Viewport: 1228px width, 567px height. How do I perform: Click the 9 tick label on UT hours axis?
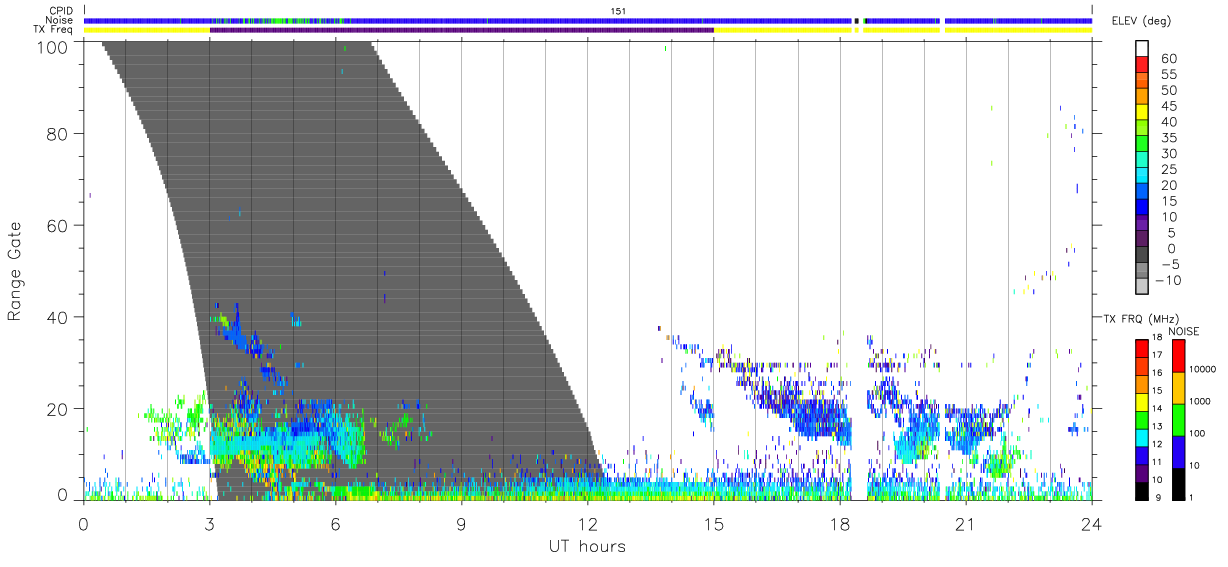pos(462,524)
